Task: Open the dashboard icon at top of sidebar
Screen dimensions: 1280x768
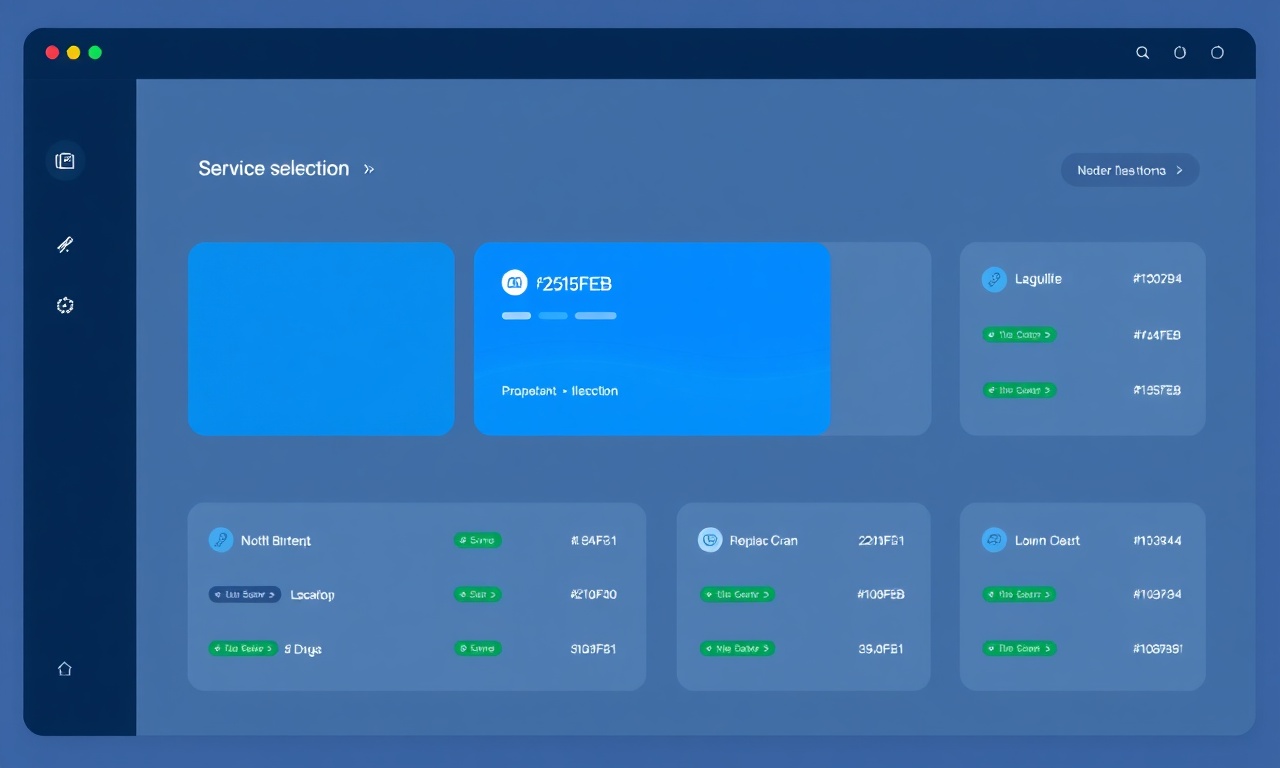Action: click(65, 161)
